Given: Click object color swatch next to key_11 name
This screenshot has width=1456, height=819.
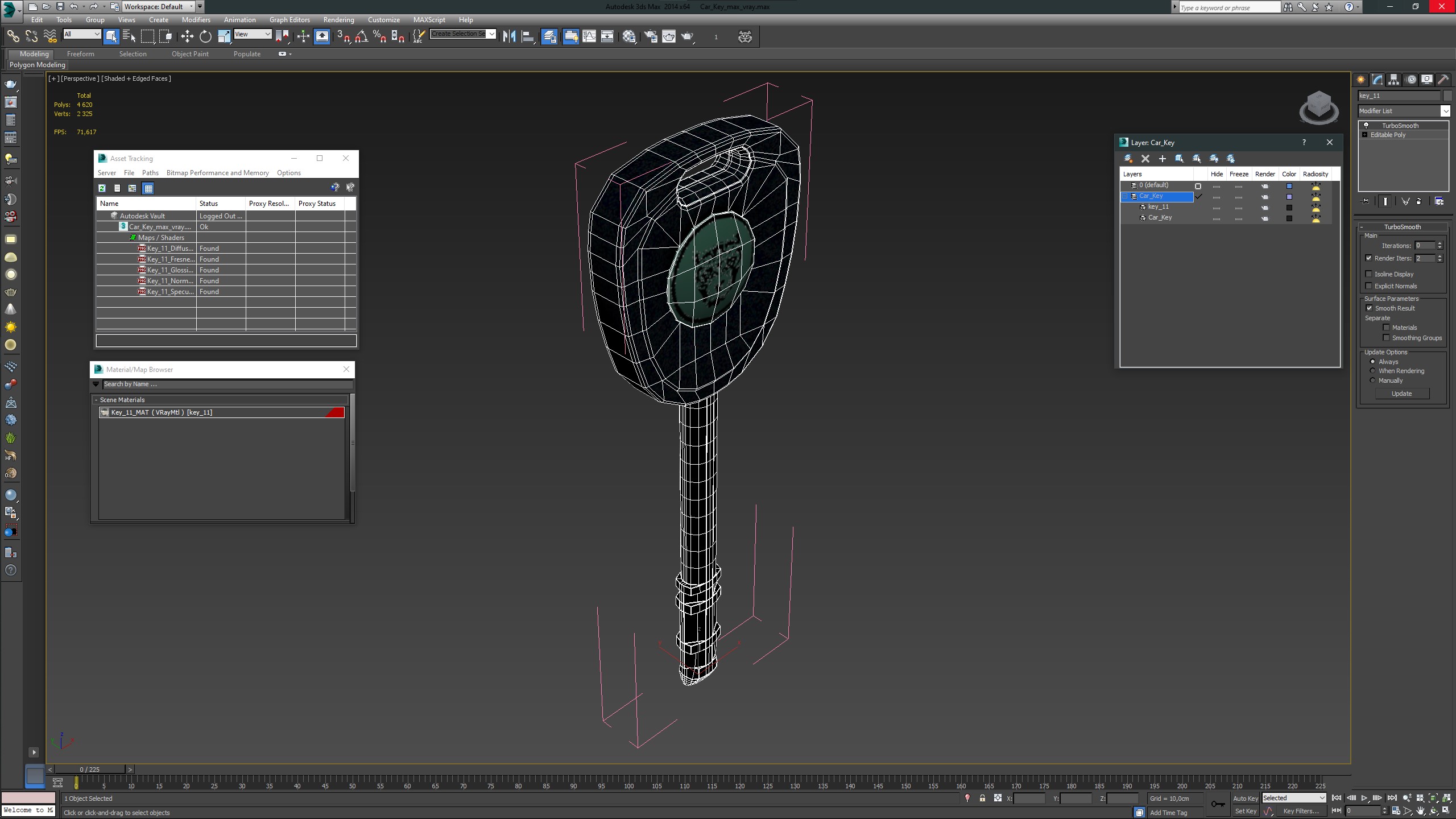Looking at the screenshot, I should click(1447, 96).
